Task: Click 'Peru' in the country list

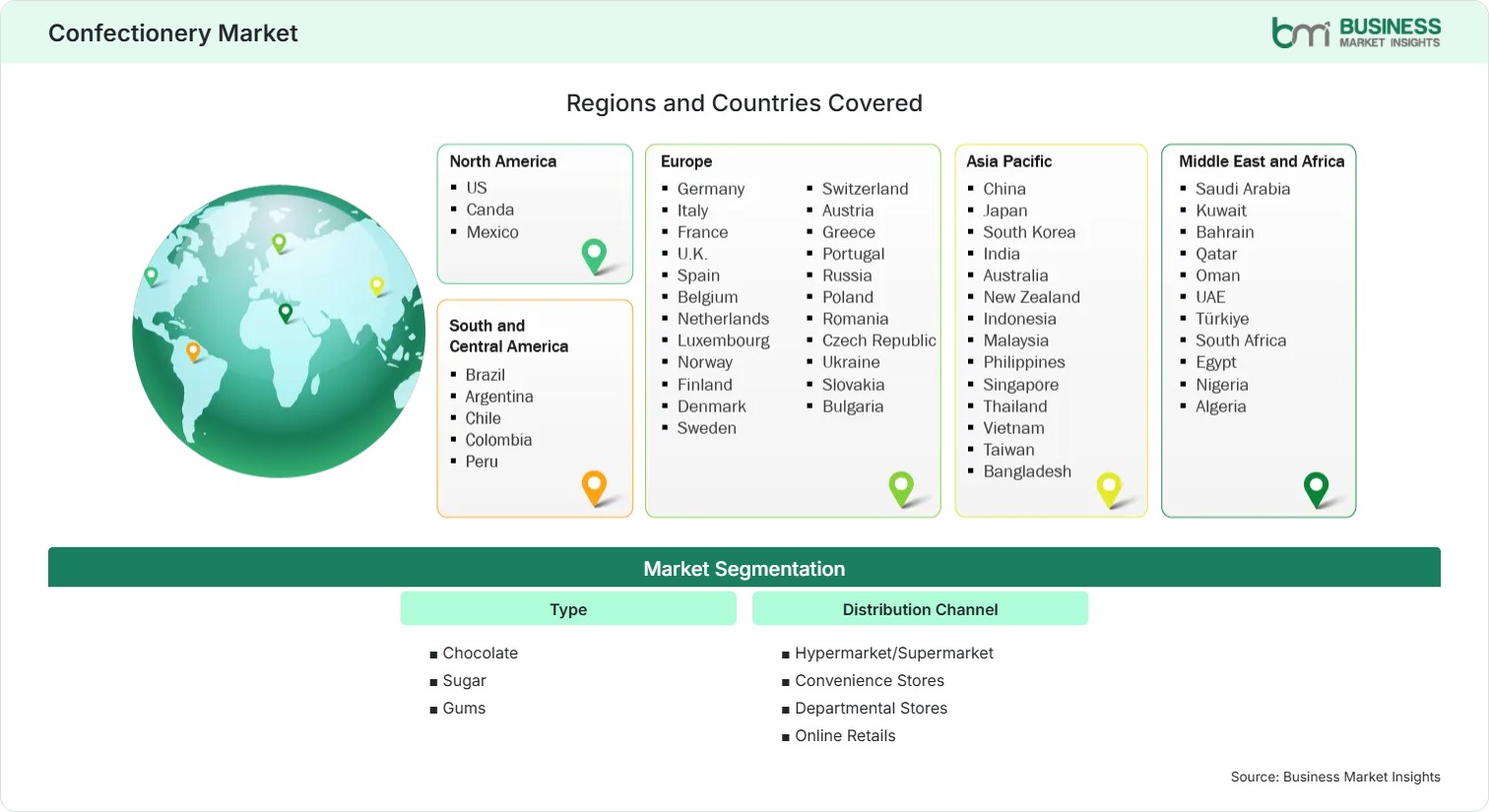Action: click(482, 462)
